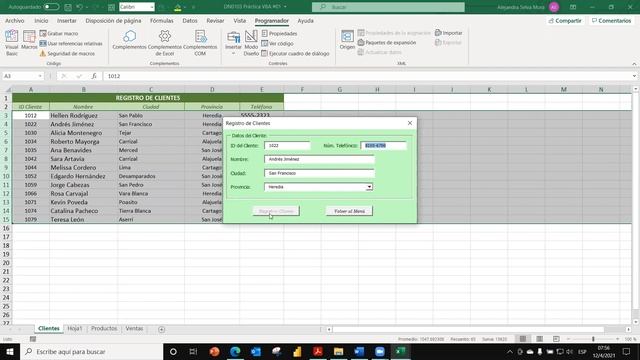Switch to the Revisar tab
640x360 pixels.
point(215,20)
